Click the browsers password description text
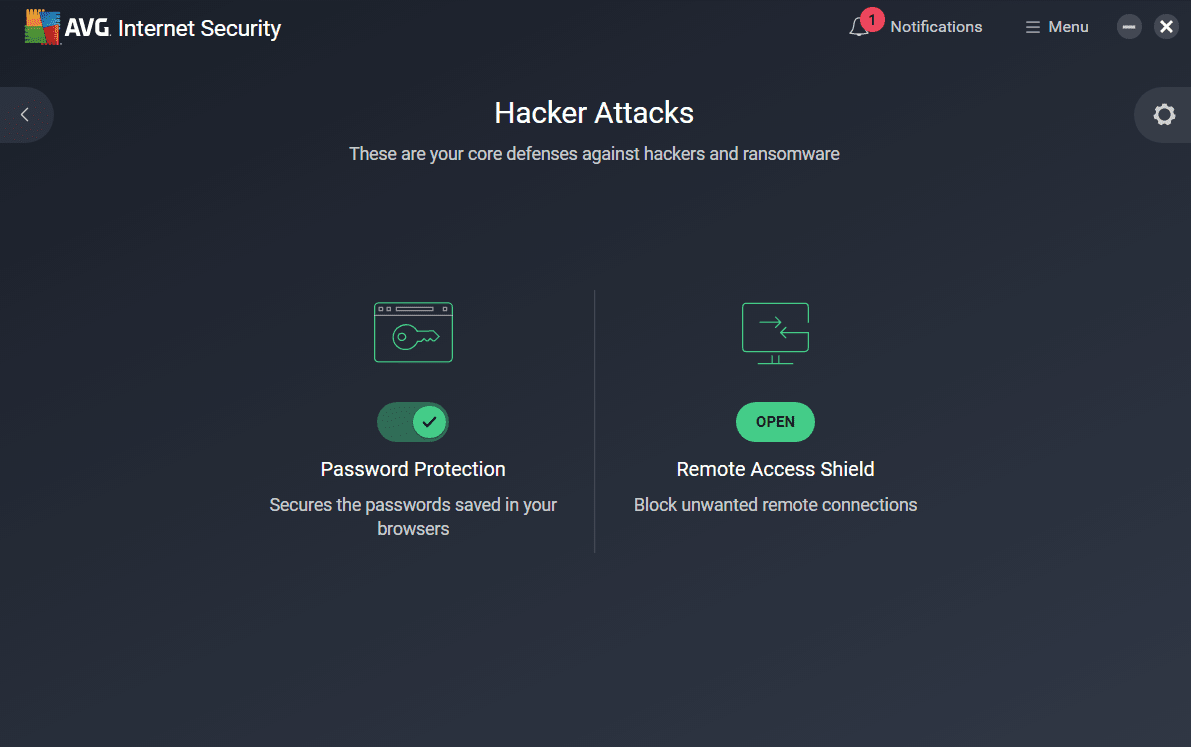 413,516
